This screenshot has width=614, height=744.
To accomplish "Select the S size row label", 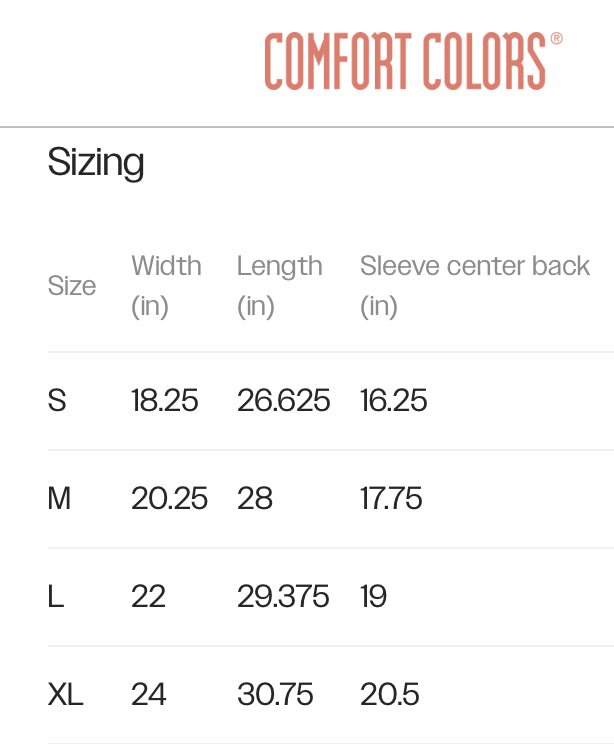I will point(57,400).
